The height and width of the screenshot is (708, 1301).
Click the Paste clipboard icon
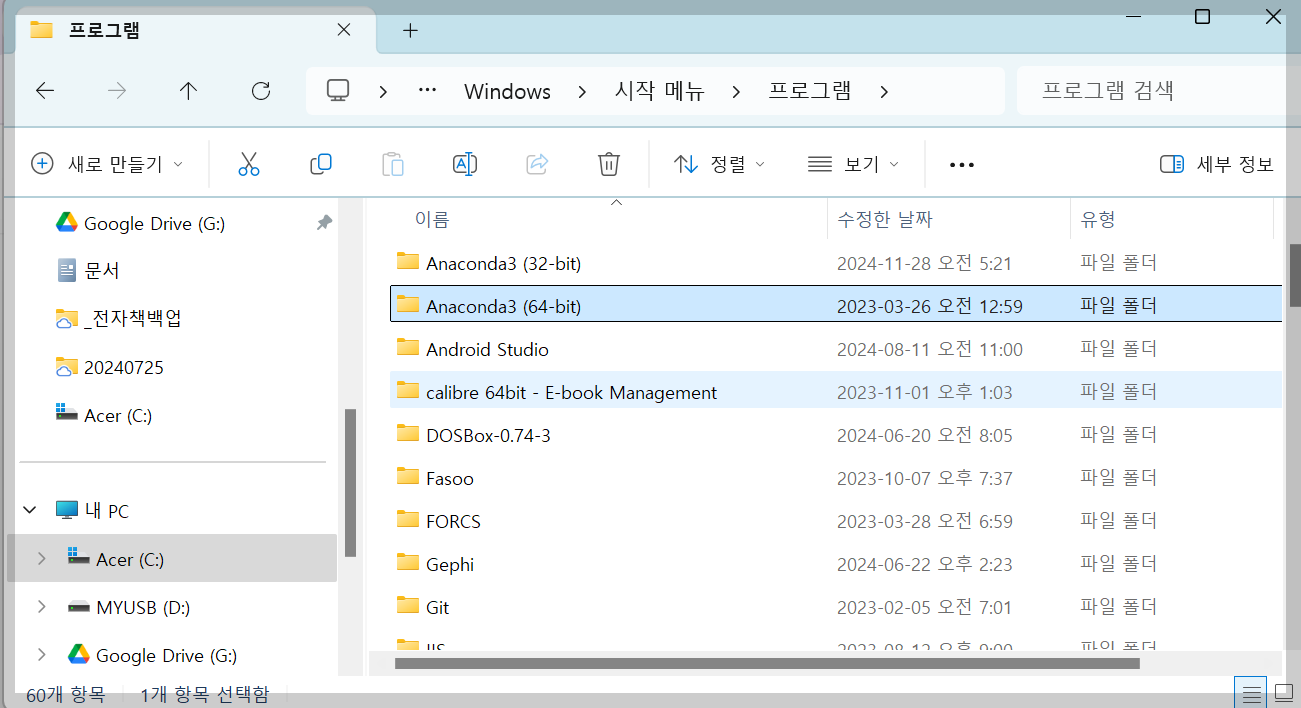[x=393, y=164]
